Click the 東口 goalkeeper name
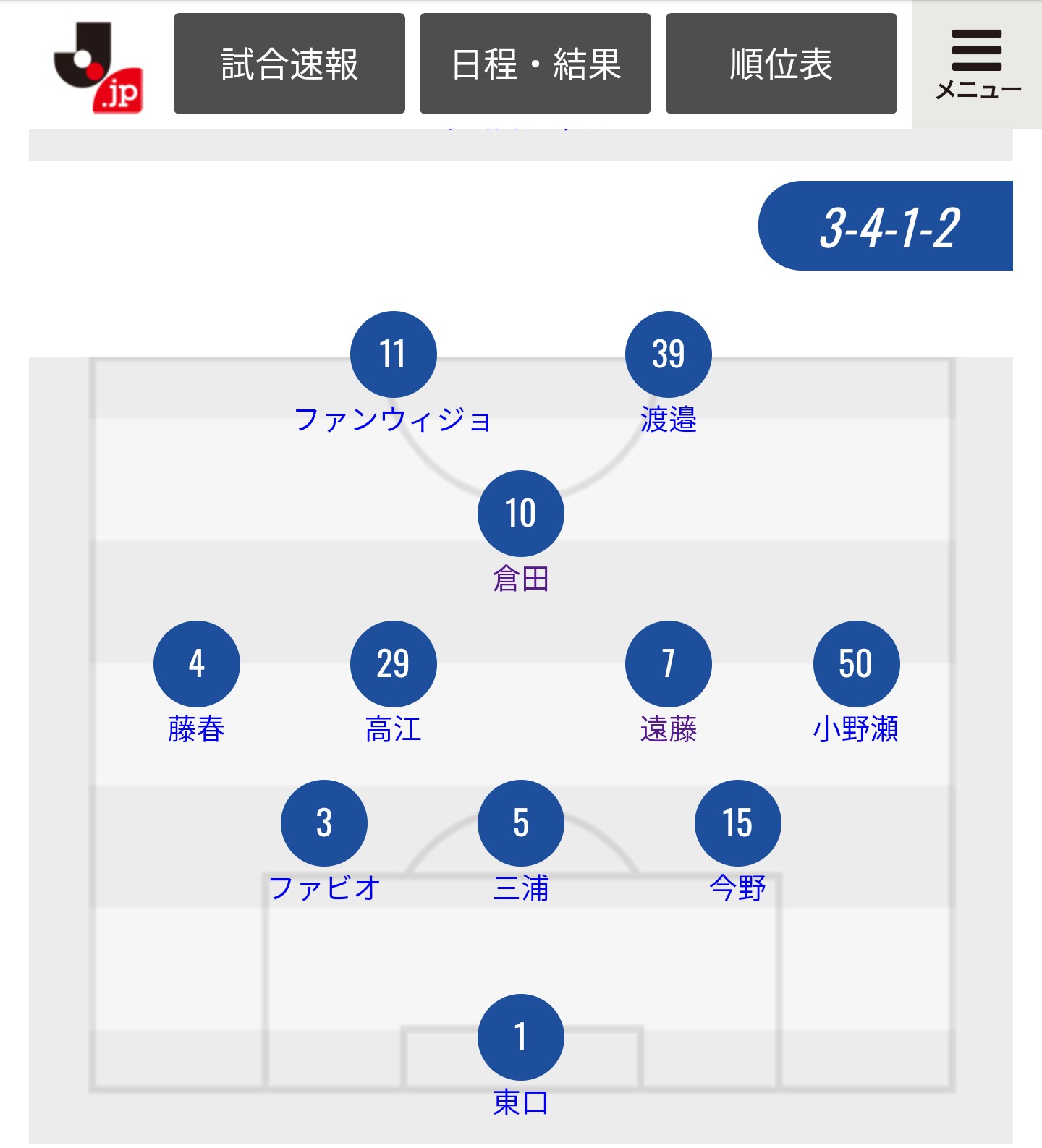The width and height of the screenshot is (1042, 1148). [520, 1102]
